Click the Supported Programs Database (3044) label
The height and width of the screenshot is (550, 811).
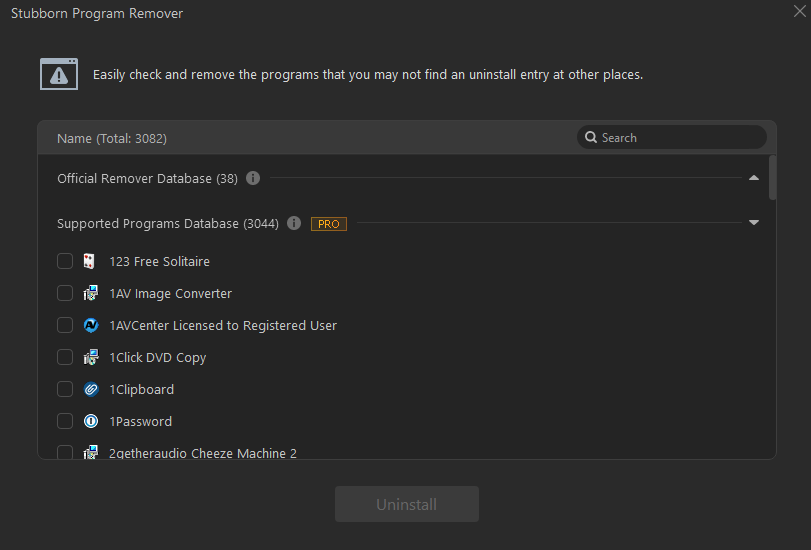tap(168, 224)
